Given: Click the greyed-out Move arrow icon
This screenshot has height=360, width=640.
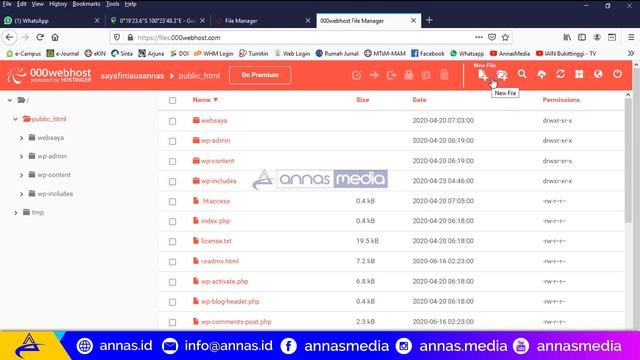Looking at the screenshot, I should point(374,75).
